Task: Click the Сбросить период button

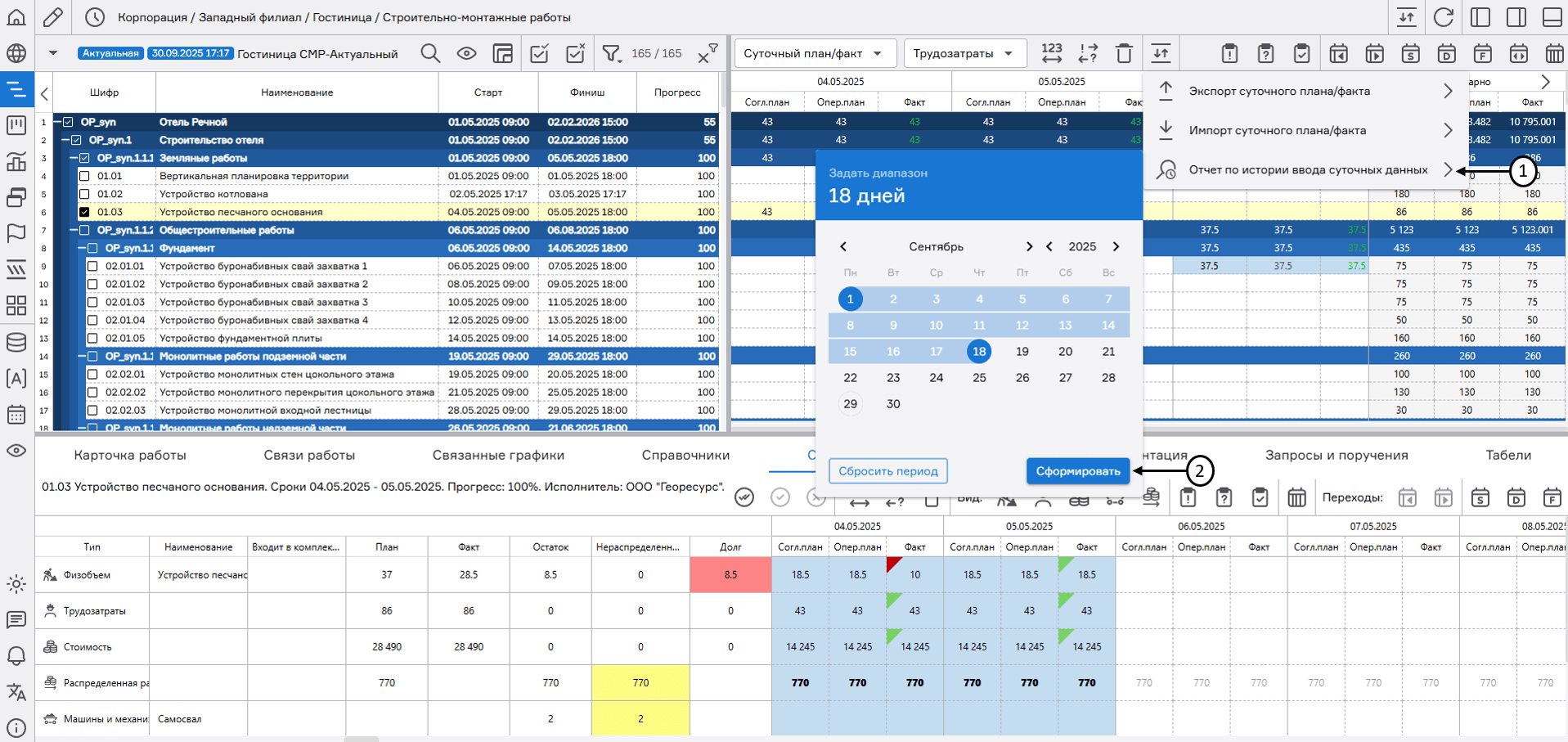Action: pos(887,471)
